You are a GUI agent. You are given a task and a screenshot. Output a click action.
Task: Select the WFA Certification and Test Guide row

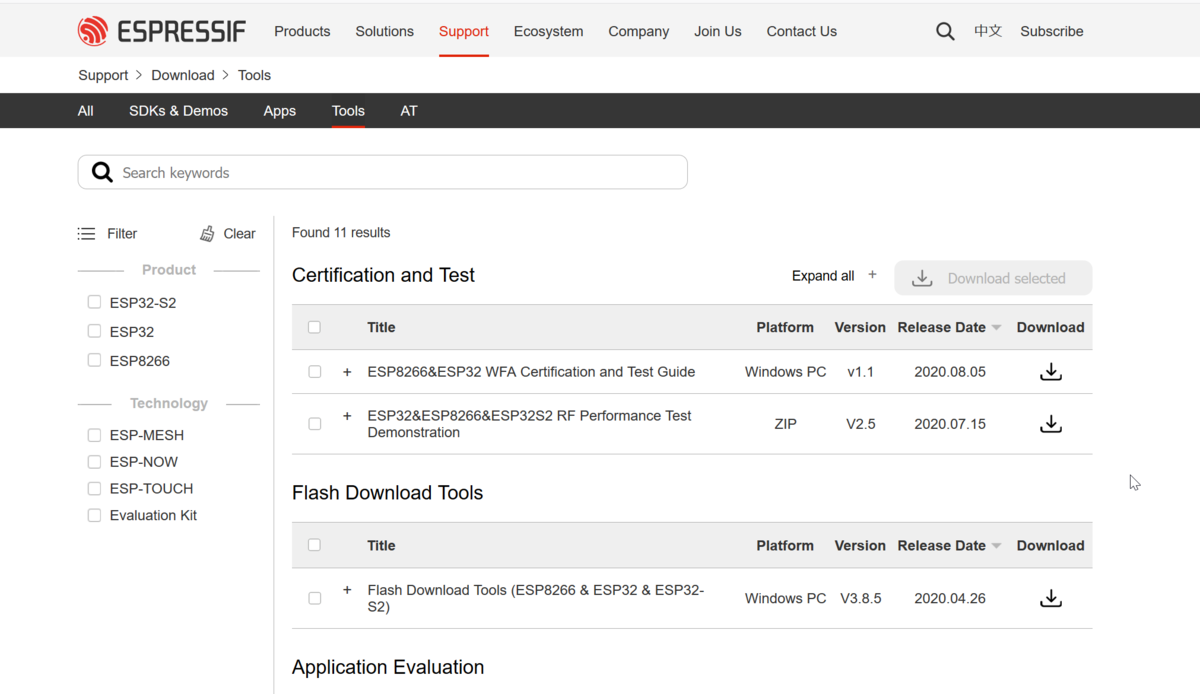tap(314, 372)
